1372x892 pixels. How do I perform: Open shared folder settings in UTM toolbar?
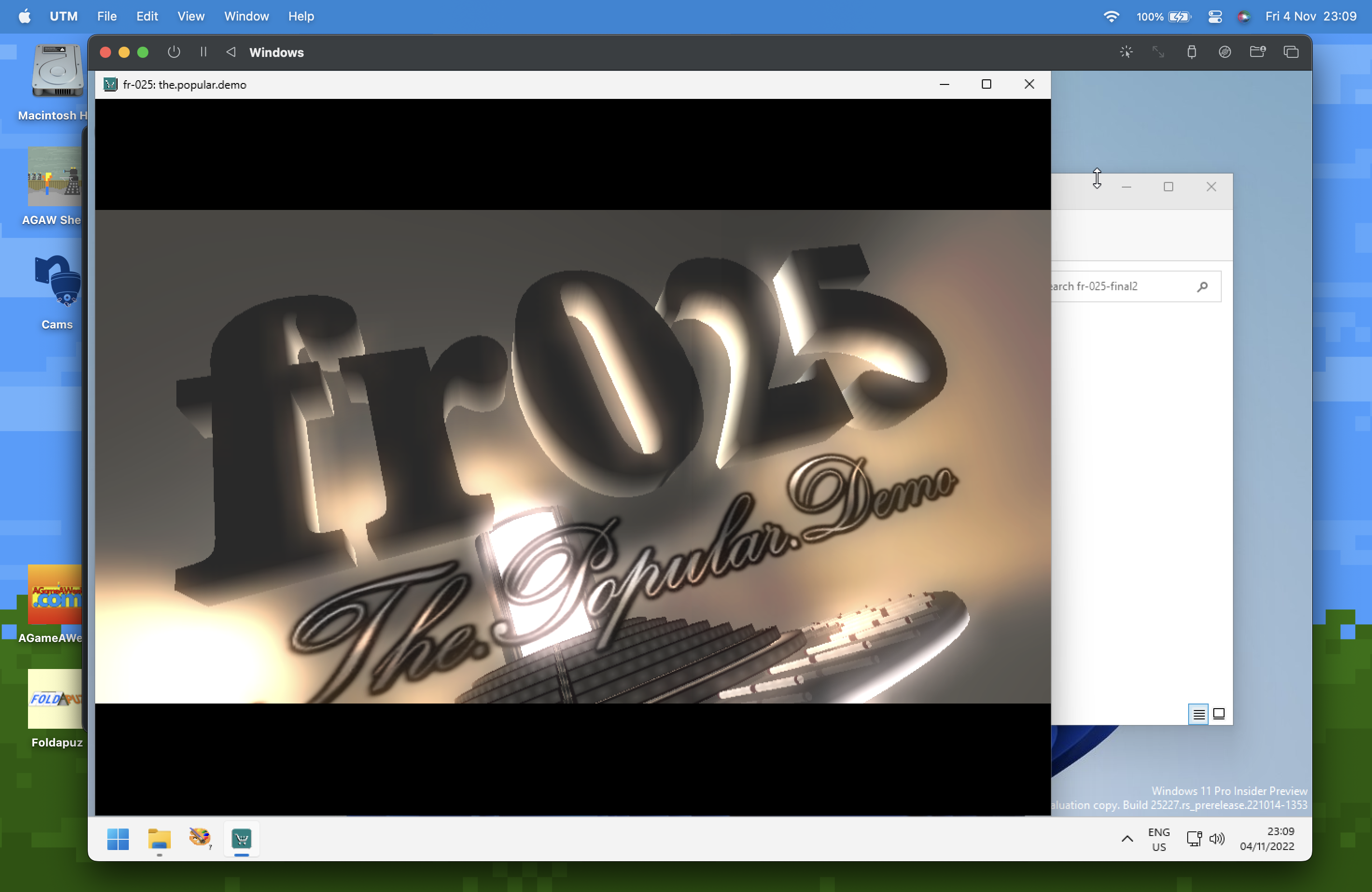(1257, 52)
